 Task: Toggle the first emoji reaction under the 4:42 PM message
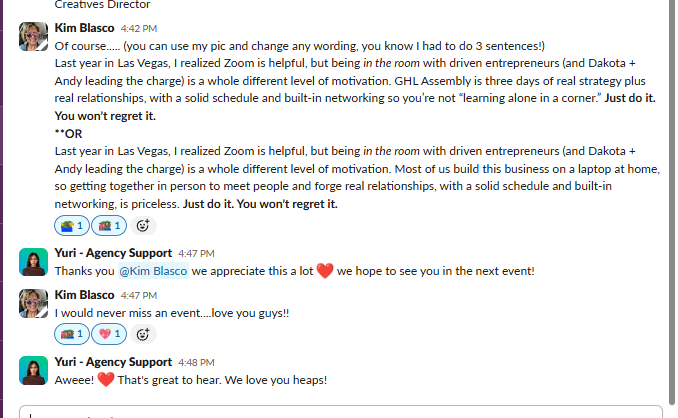(x=70, y=225)
